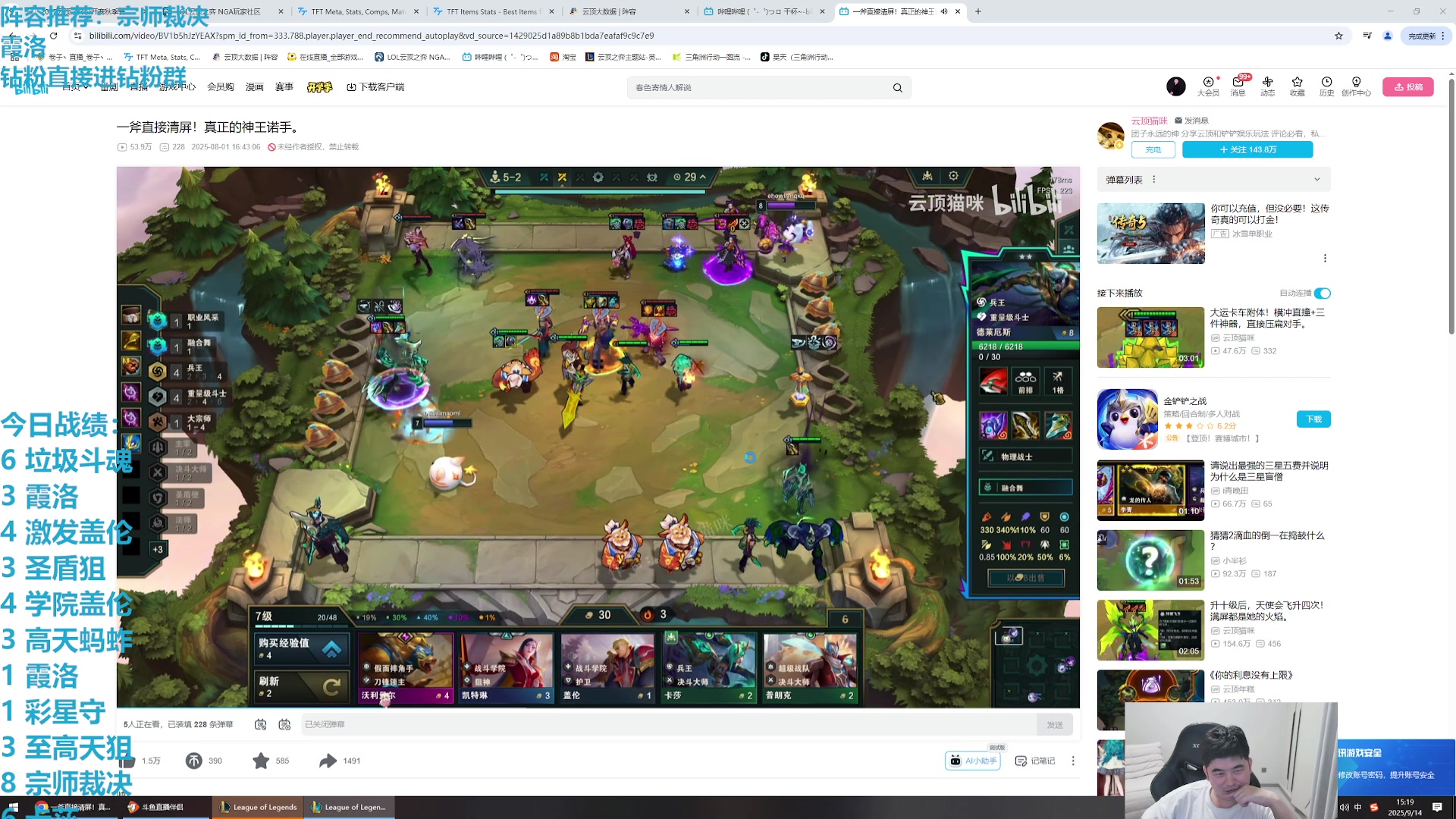Click the pink 投稿 upload button
The width and height of the screenshot is (1456, 819).
point(1408,87)
